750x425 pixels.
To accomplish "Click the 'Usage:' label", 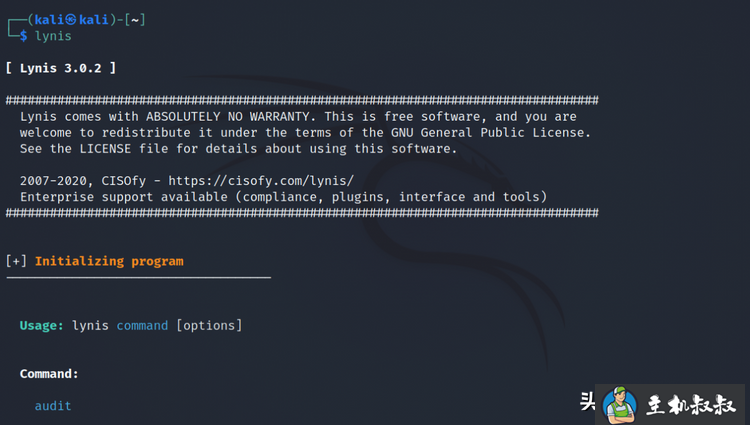I will pyautogui.click(x=42, y=326).
